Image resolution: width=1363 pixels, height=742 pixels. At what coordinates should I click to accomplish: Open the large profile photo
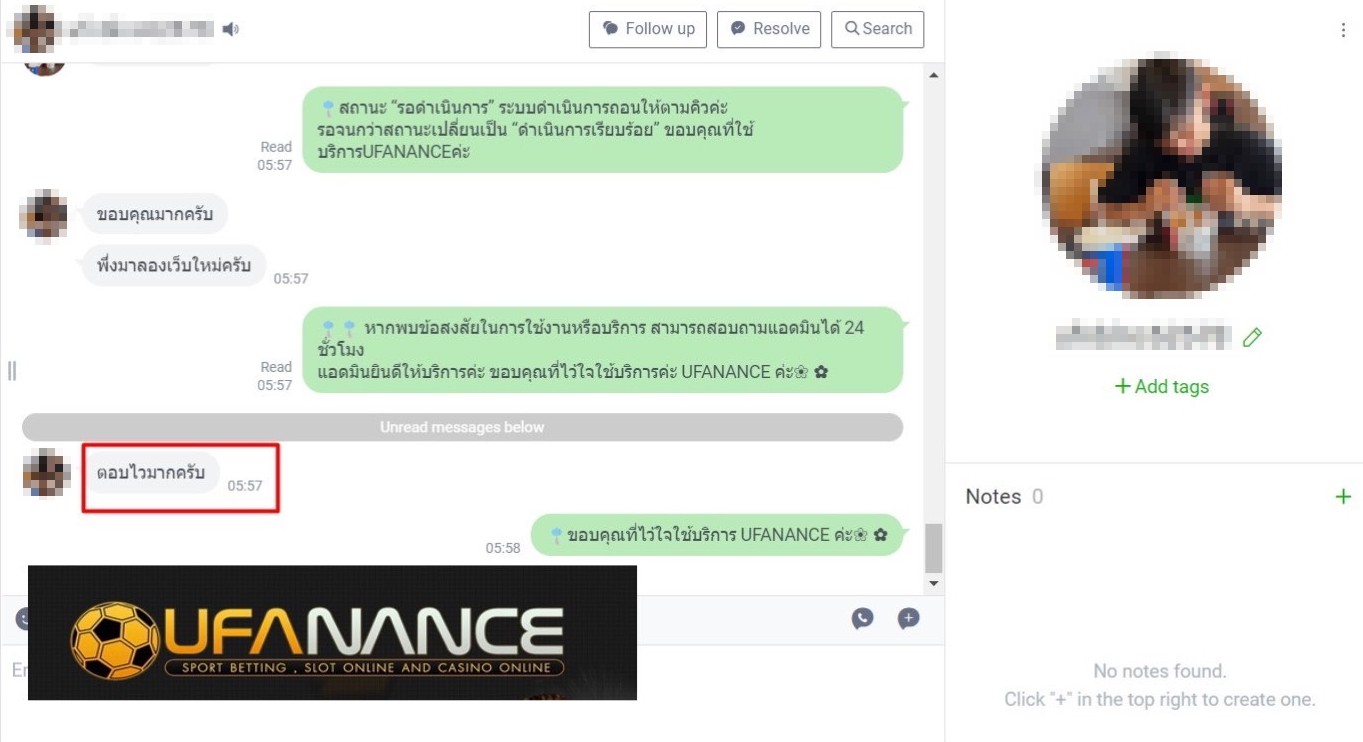pos(1161,176)
